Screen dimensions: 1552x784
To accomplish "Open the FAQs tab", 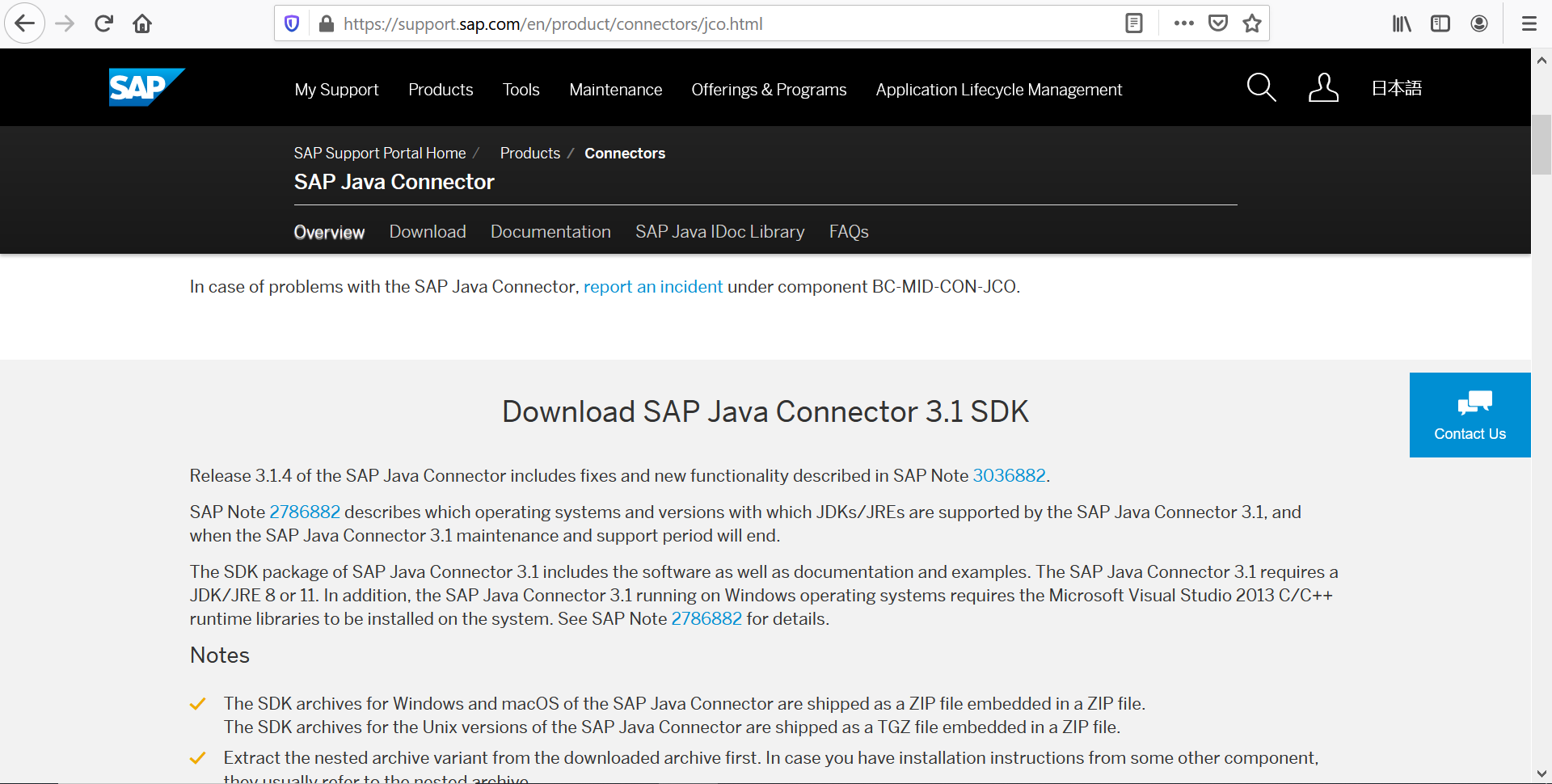I will (x=849, y=232).
